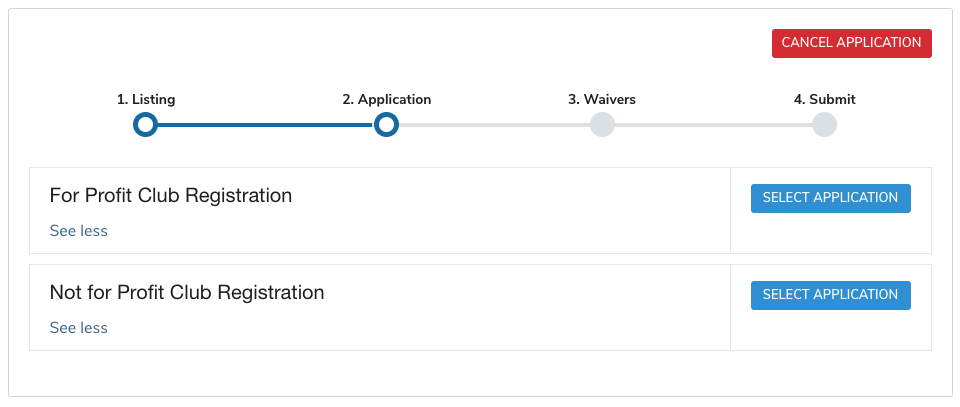Collapse details under Not for Profit Club
Viewport: 960px width, 407px height.
click(x=78, y=328)
